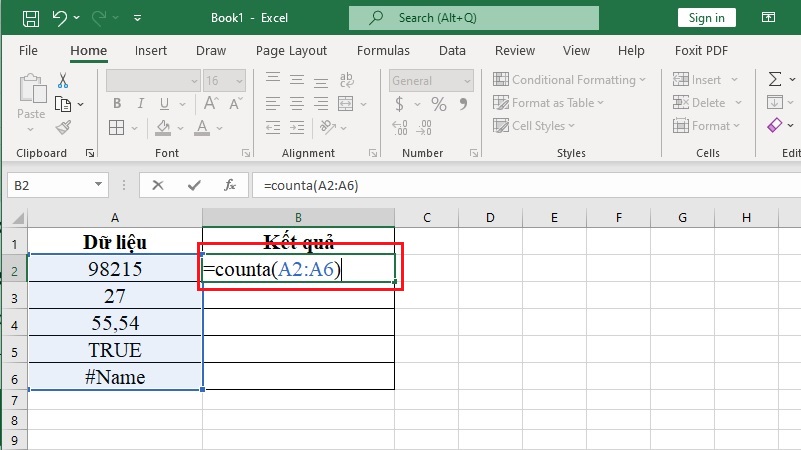The image size is (801, 450).
Task: Expand Font Color dropdown arrow
Action: pyautogui.click(x=219, y=128)
